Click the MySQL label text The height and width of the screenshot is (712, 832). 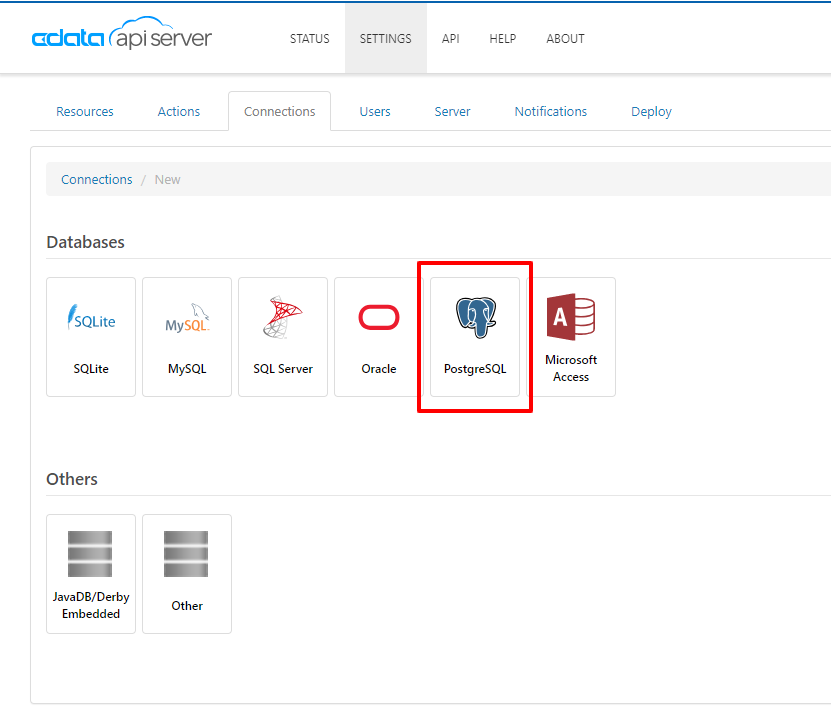[187, 369]
